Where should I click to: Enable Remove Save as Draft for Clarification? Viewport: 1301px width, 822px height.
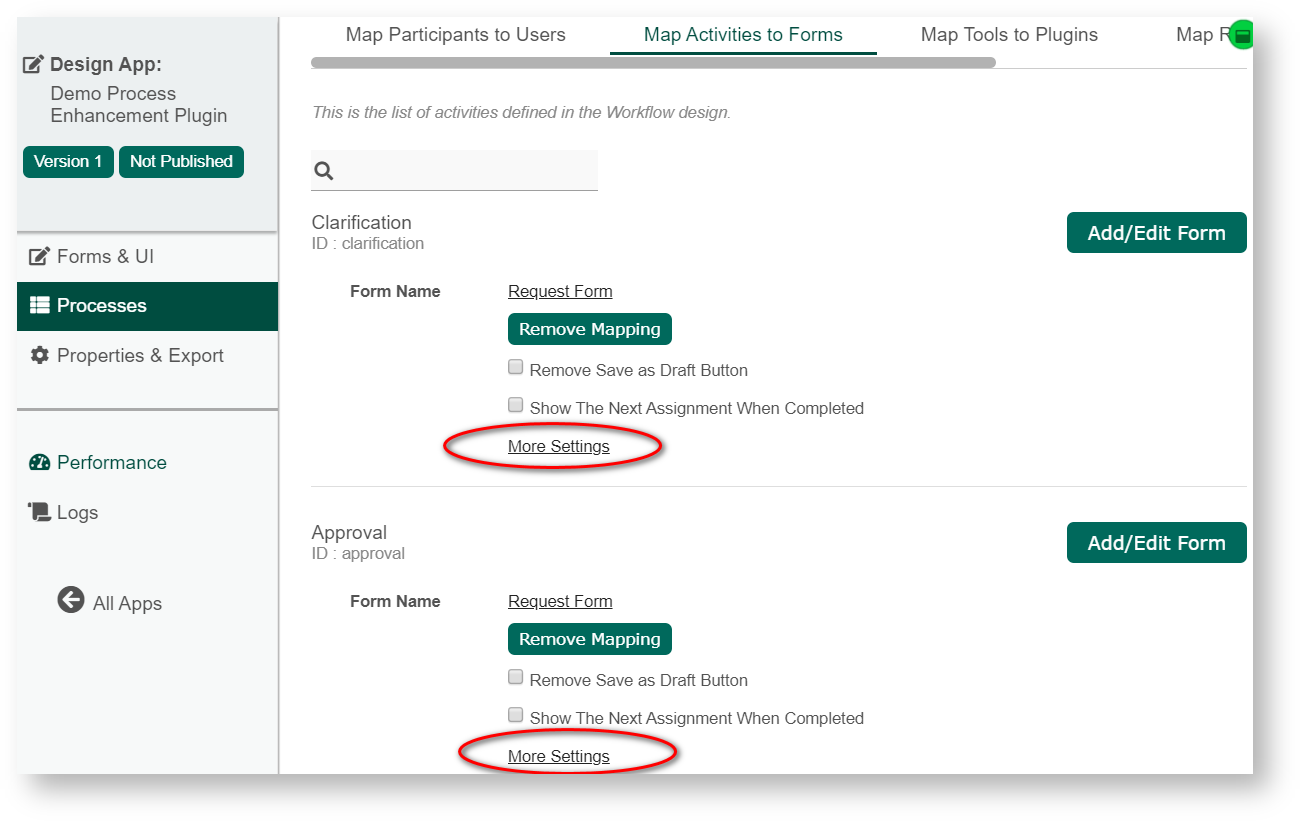516,367
